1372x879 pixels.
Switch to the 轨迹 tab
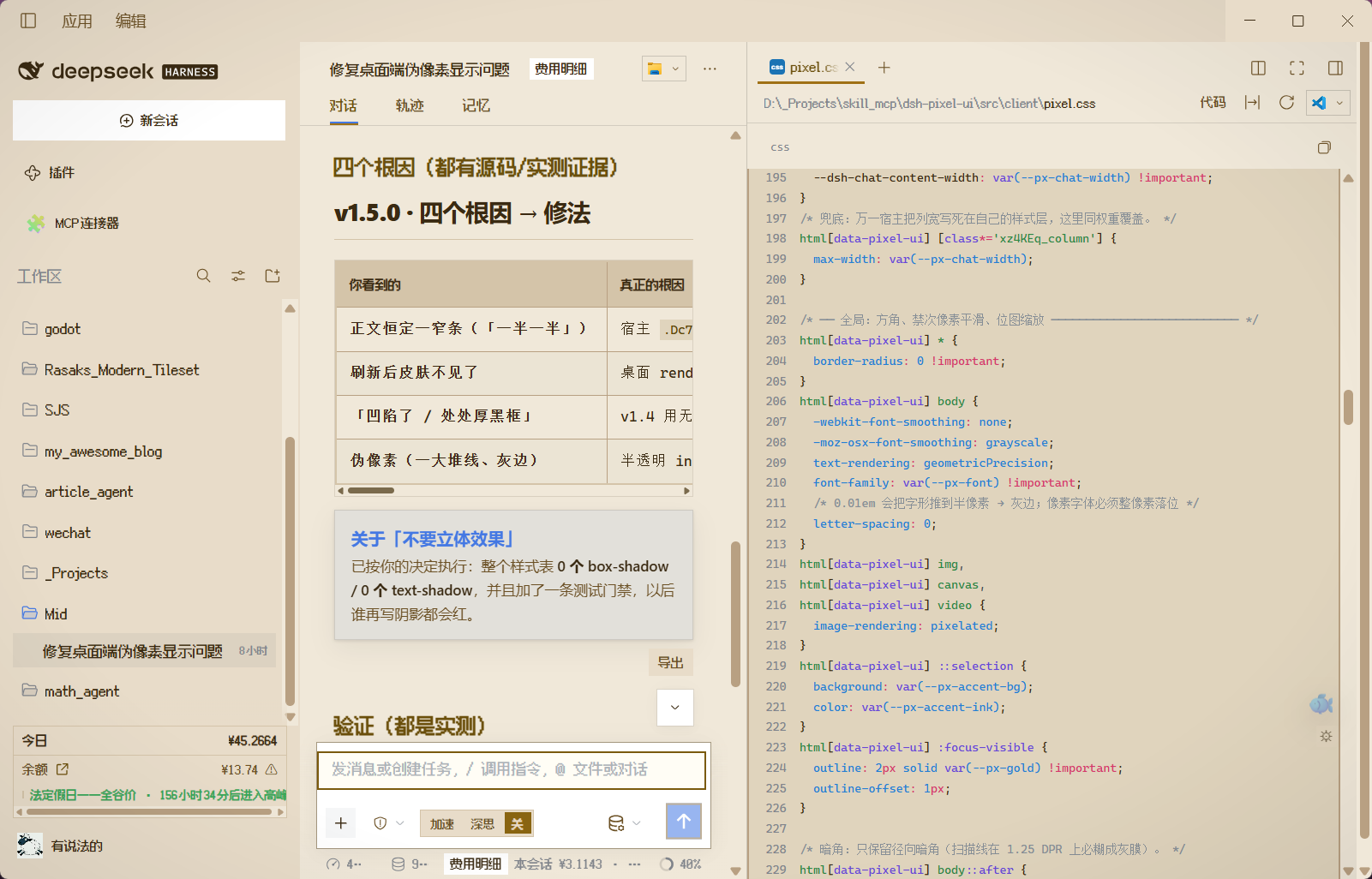pyautogui.click(x=410, y=105)
